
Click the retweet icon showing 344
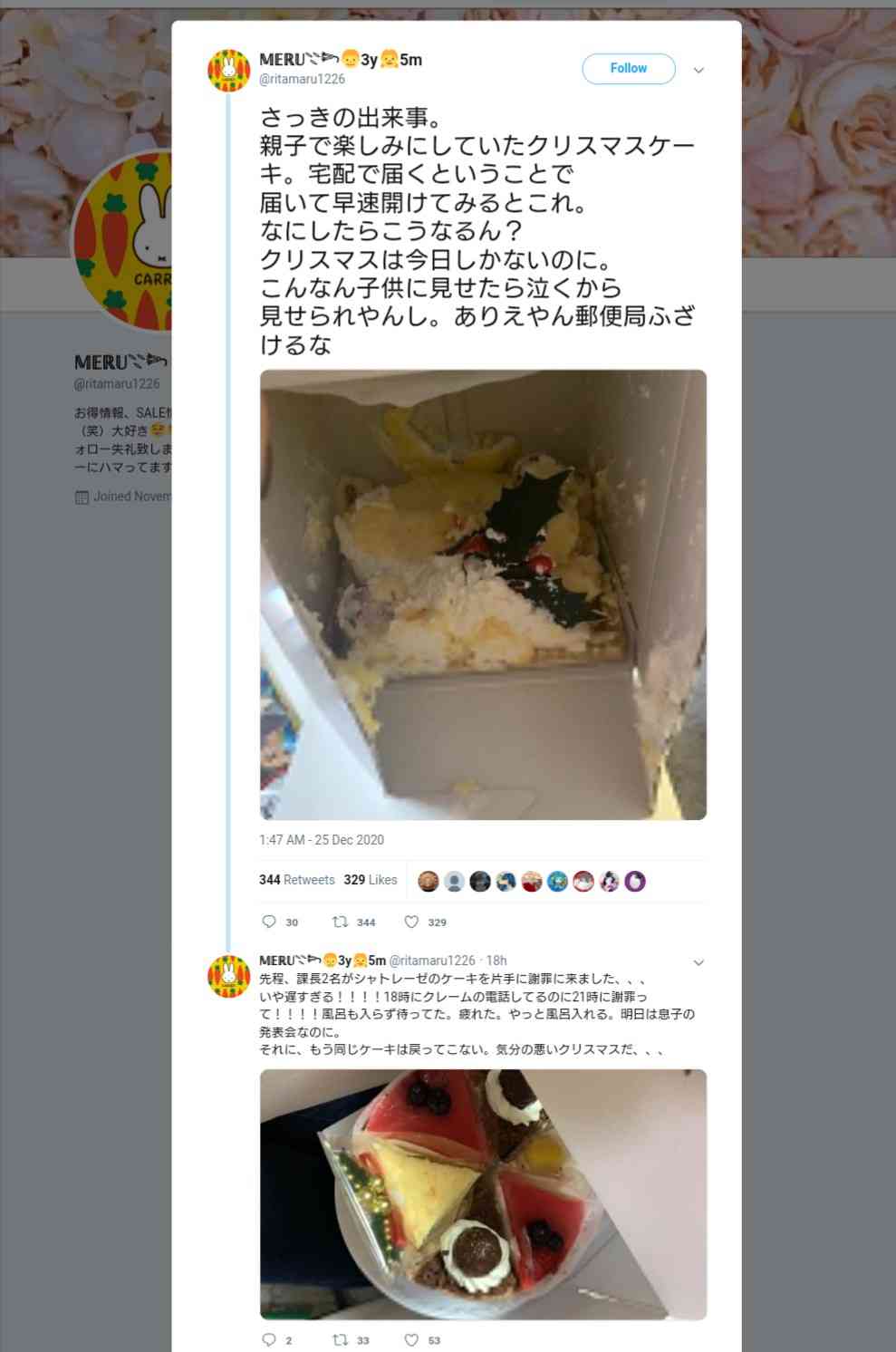(x=340, y=922)
